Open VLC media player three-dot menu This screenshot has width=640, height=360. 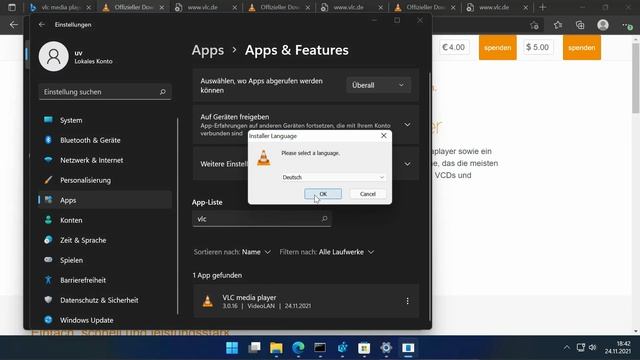tap(407, 301)
